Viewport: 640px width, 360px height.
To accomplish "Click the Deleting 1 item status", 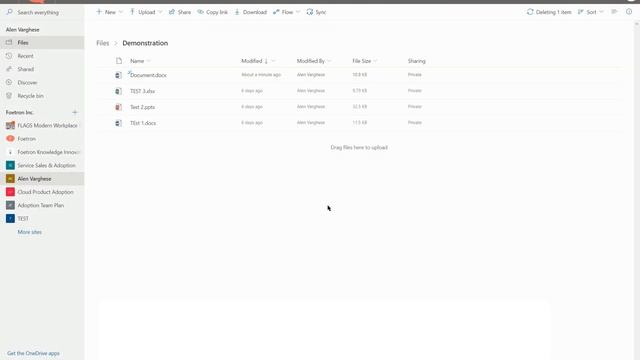I will tap(549, 12).
